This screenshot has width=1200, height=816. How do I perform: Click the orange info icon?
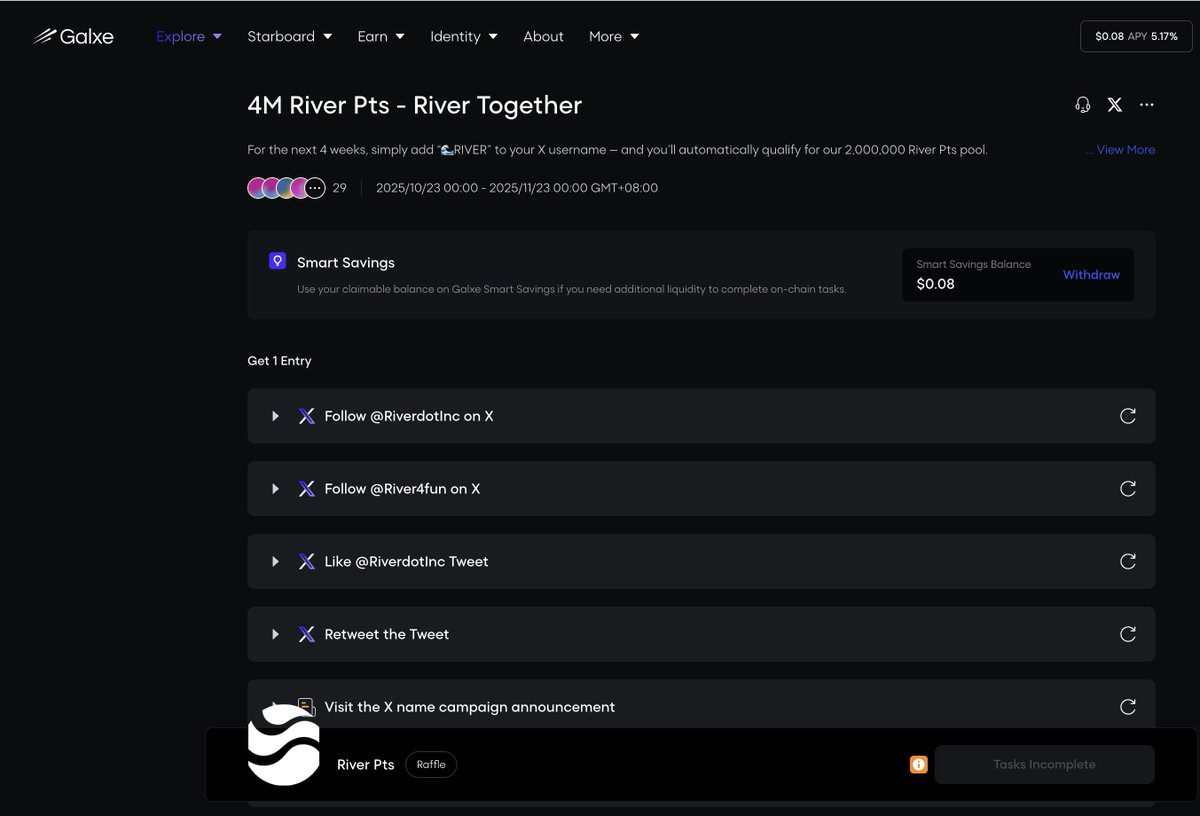click(x=918, y=765)
